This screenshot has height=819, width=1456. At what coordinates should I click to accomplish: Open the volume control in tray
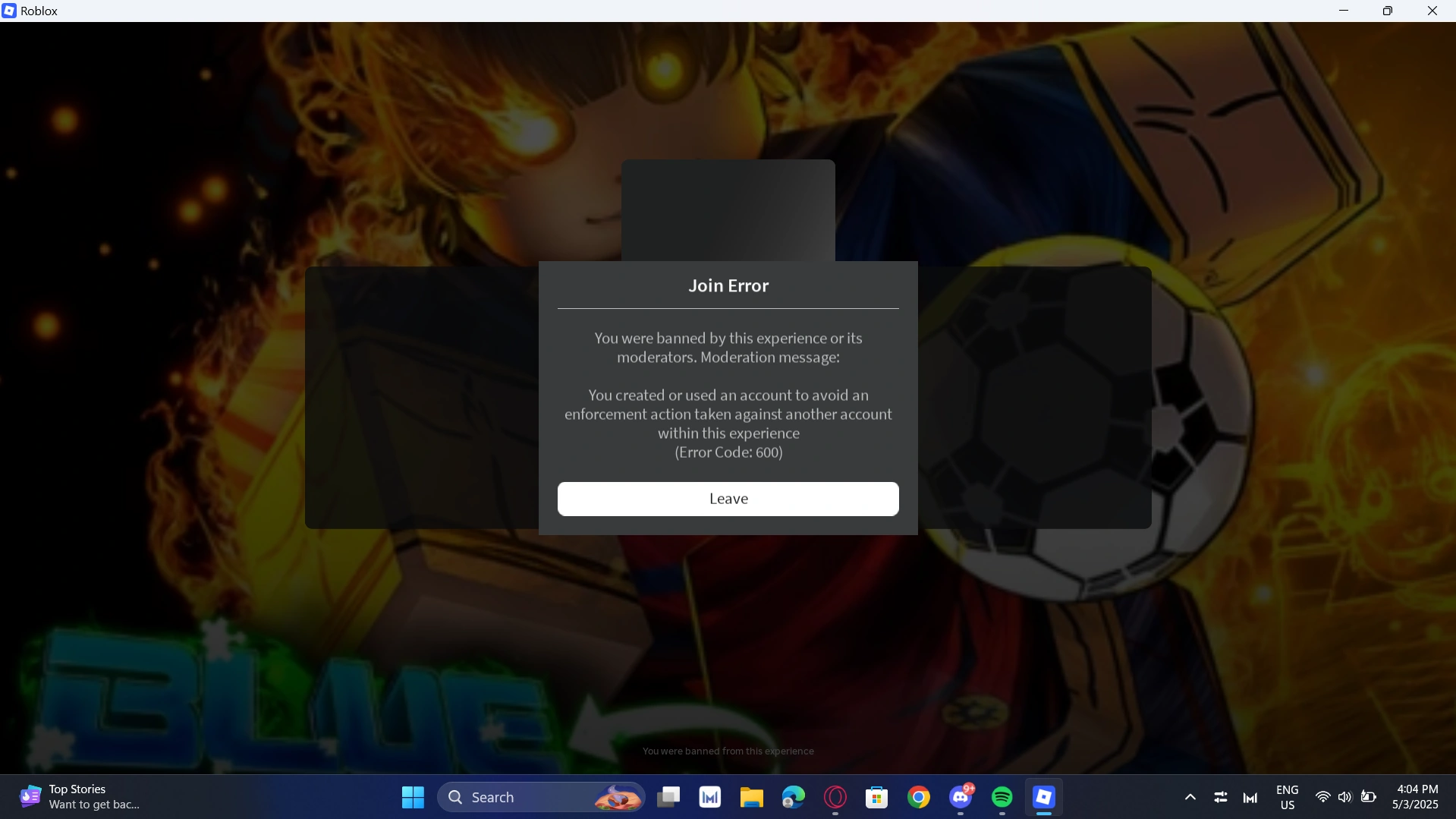1345,797
